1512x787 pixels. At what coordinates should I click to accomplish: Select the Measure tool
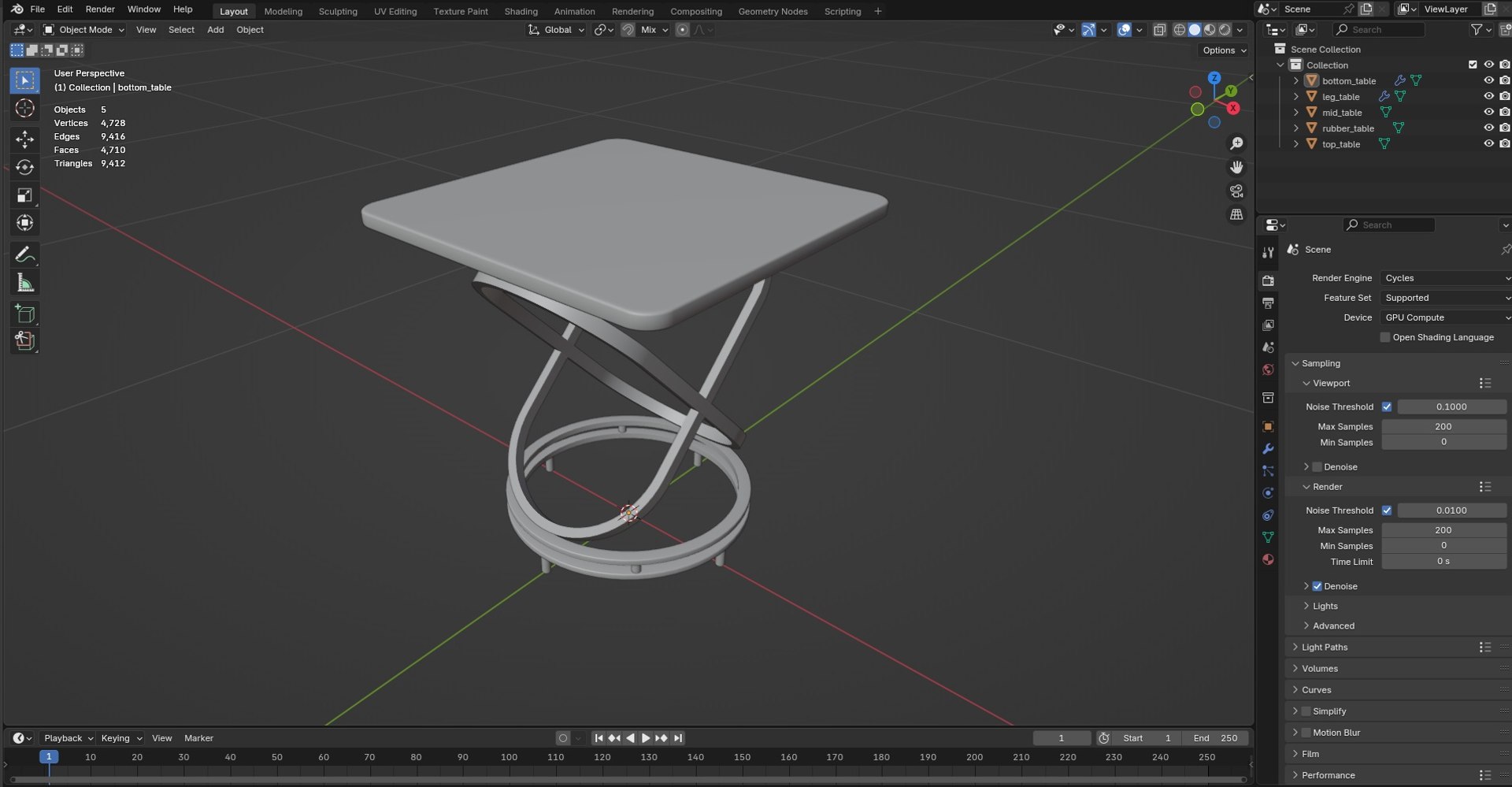24,283
